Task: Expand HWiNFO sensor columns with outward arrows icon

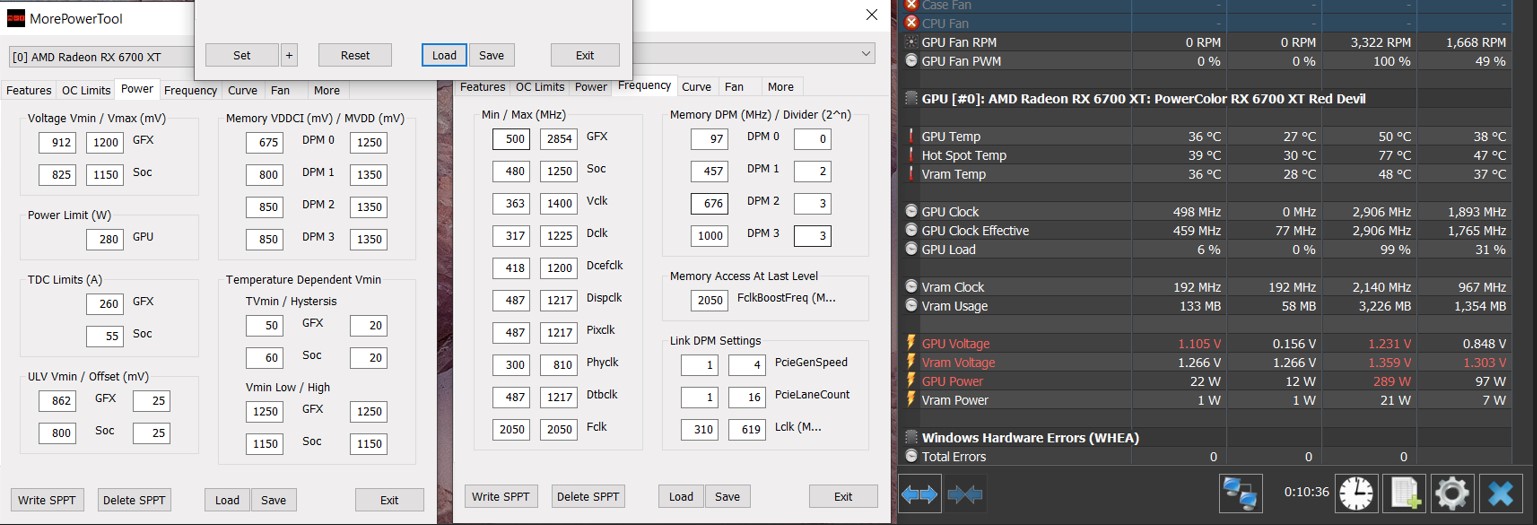Action: [919, 494]
